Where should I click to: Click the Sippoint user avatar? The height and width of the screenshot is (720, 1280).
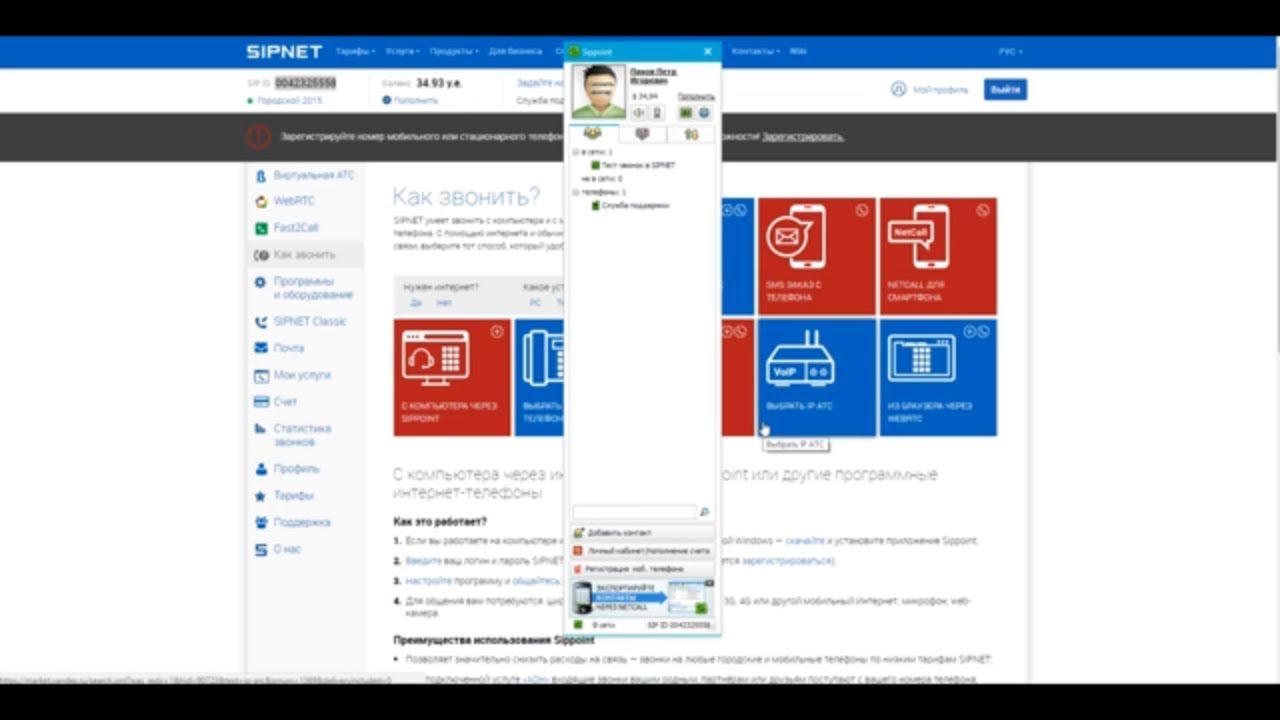(599, 92)
